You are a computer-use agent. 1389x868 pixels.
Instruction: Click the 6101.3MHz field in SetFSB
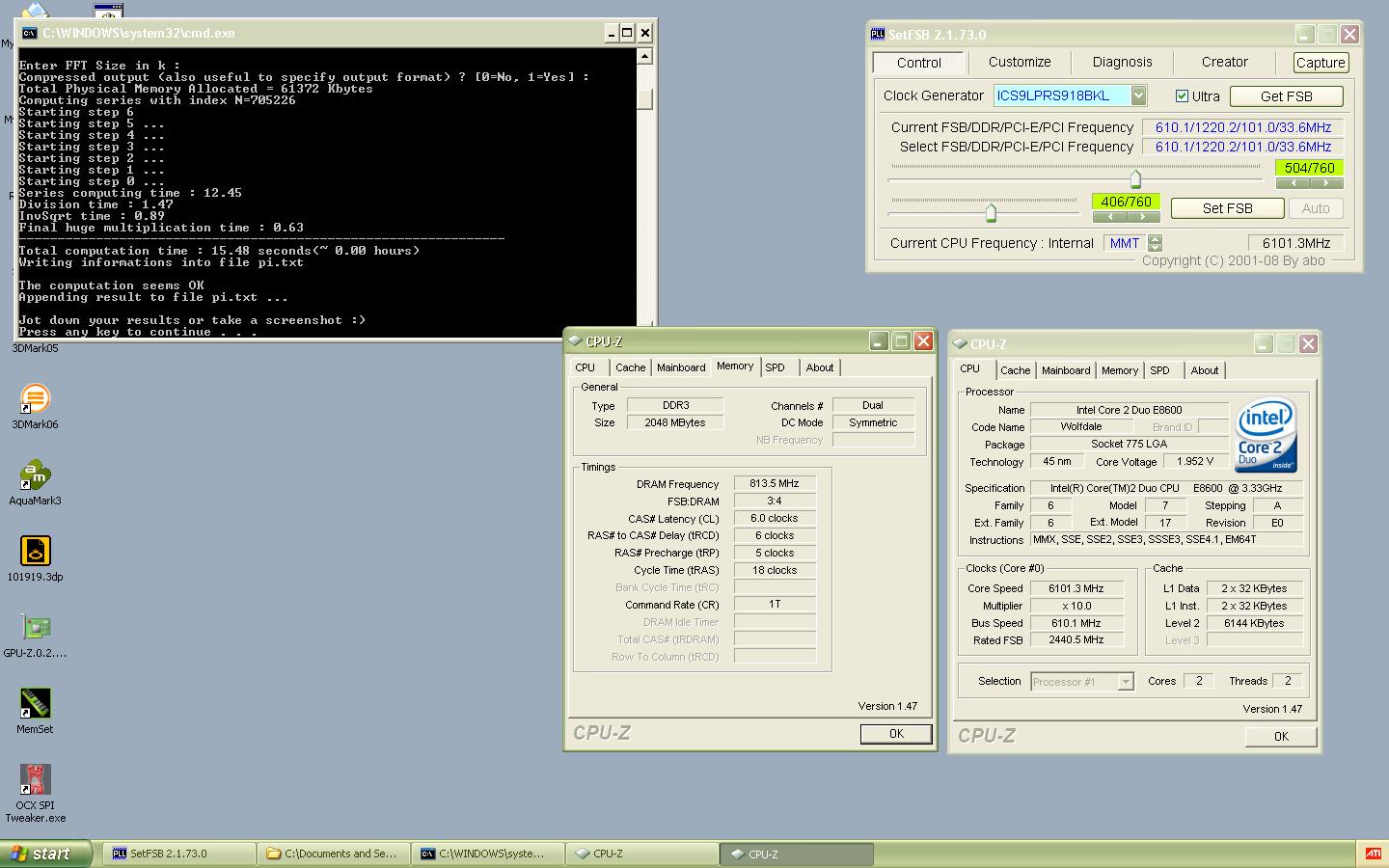click(x=1295, y=243)
